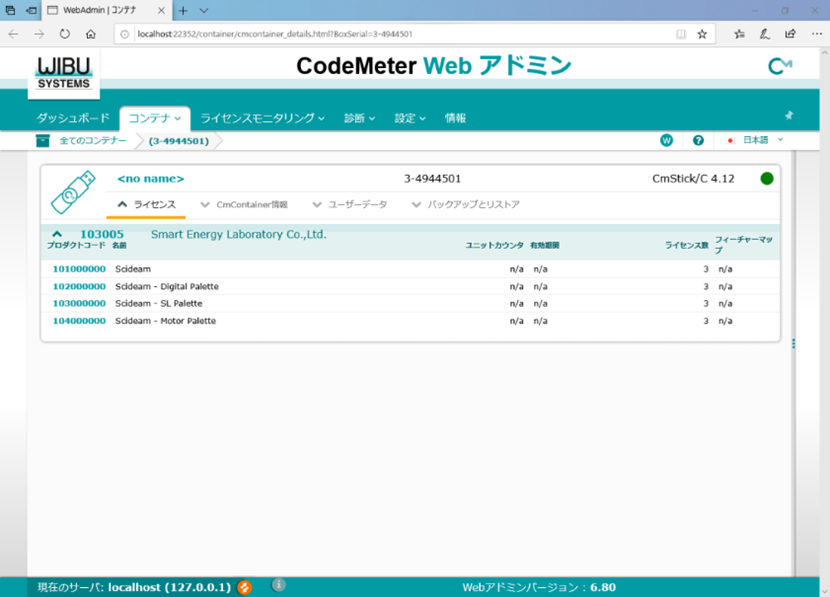This screenshot has height=597, width=830.
Task: Click the Japan flag icon
Action: point(730,141)
